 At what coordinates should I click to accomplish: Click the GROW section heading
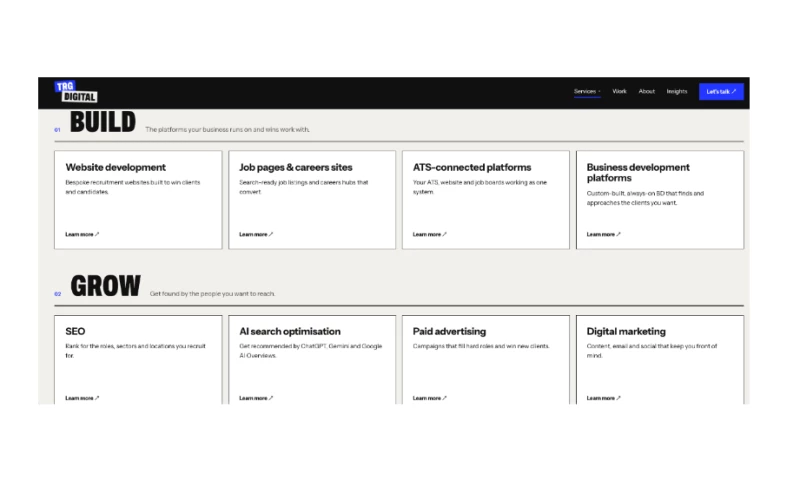click(x=105, y=286)
